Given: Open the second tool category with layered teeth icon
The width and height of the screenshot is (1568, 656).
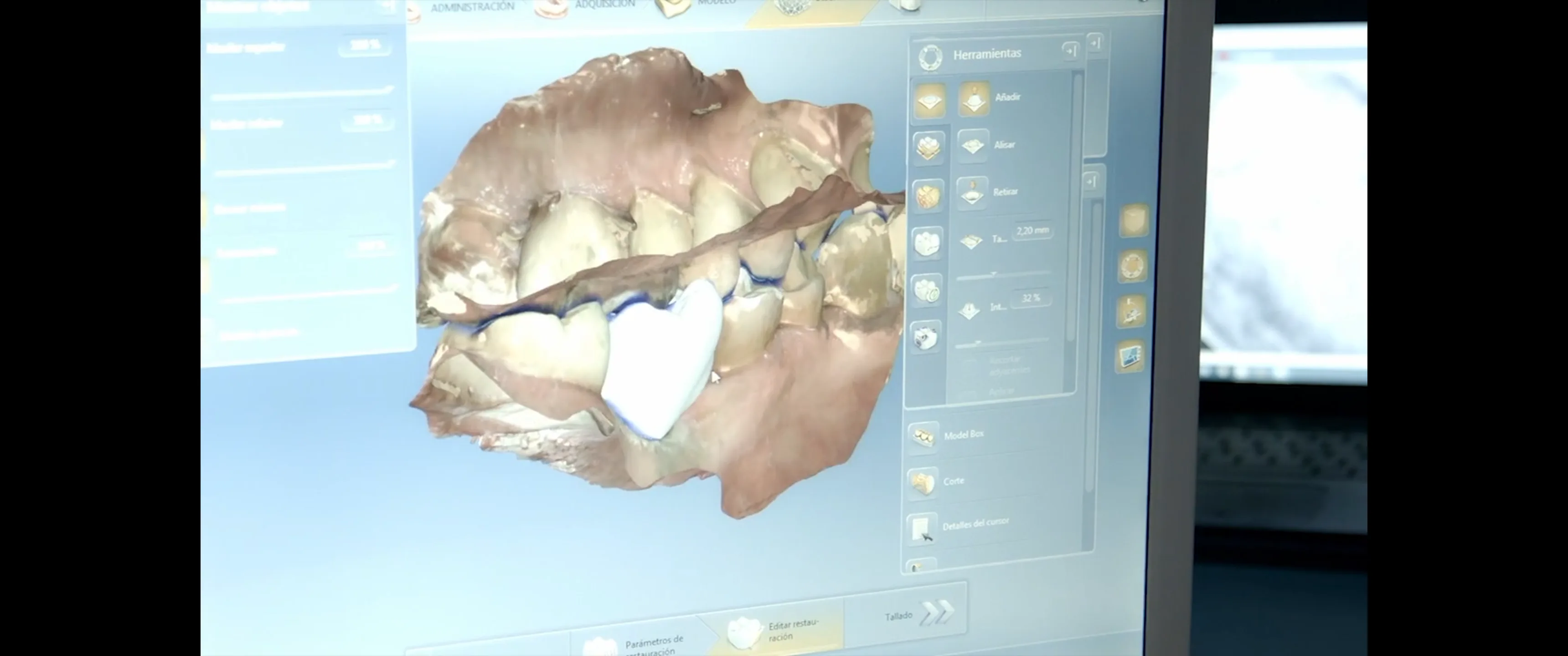Looking at the screenshot, I should (x=928, y=148).
